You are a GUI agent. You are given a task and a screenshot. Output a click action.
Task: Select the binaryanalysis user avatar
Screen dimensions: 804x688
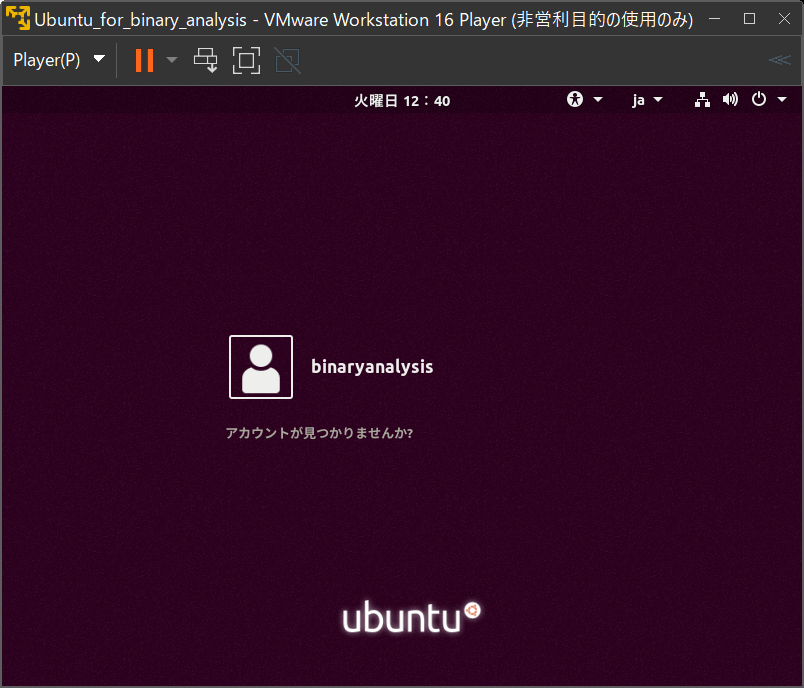click(x=261, y=367)
